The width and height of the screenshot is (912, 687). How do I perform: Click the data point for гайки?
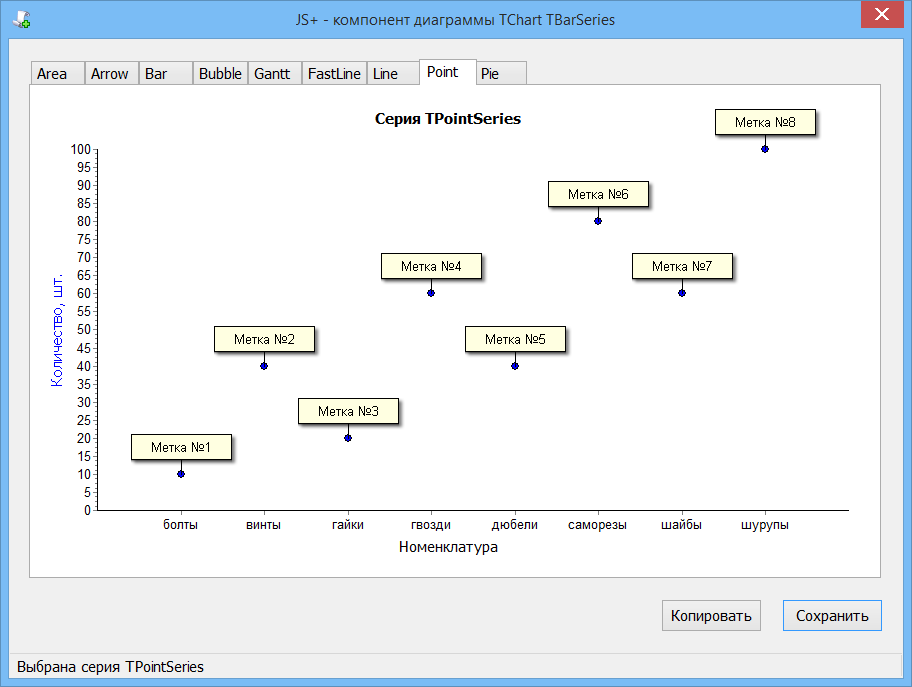348,438
